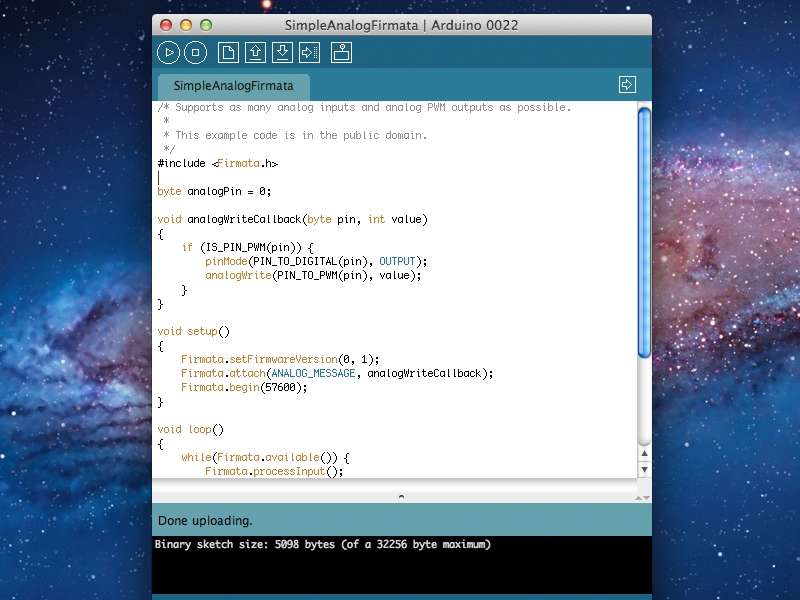Click the comment line 'Supports as many analog inputs'

coord(364,107)
